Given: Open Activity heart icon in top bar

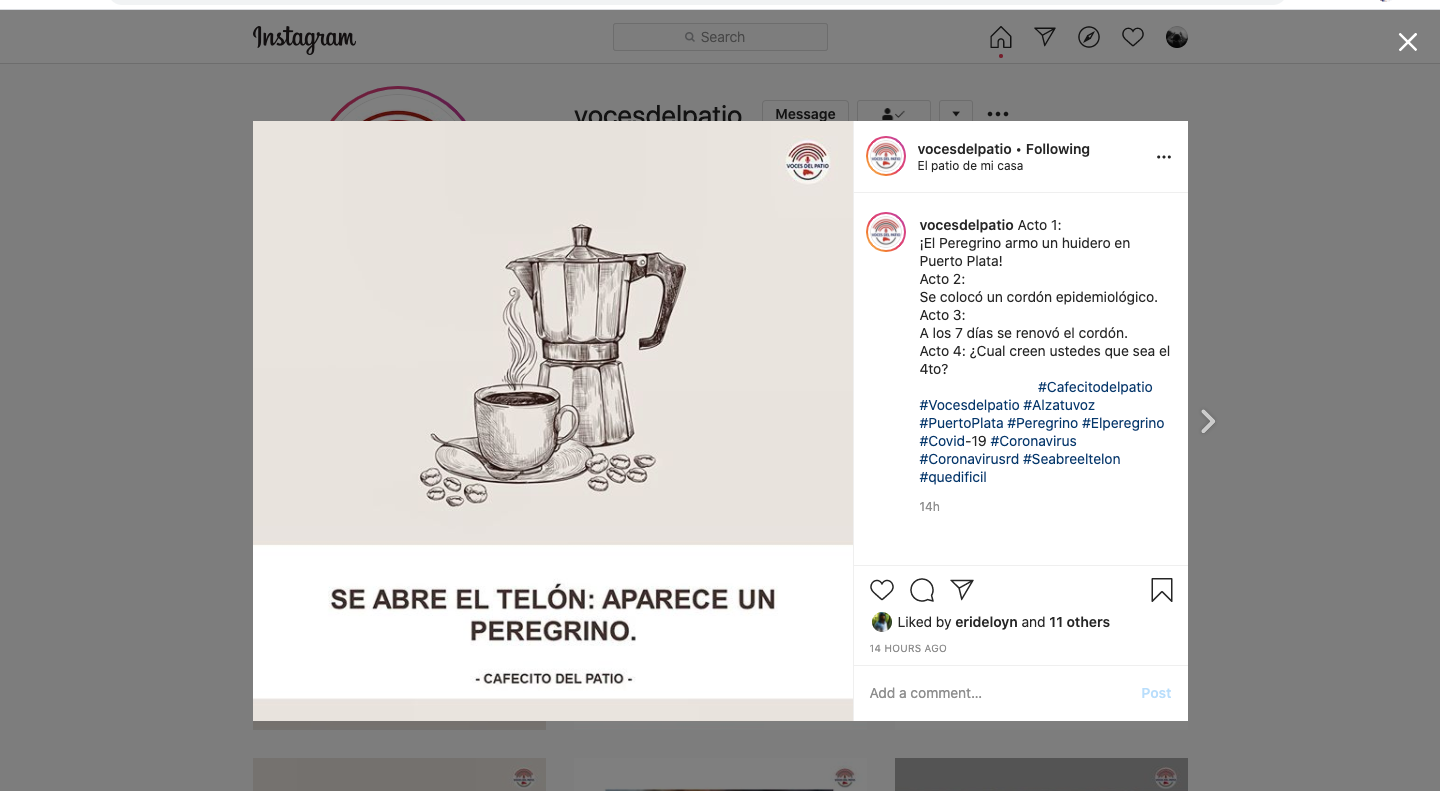Looking at the screenshot, I should tap(1132, 37).
